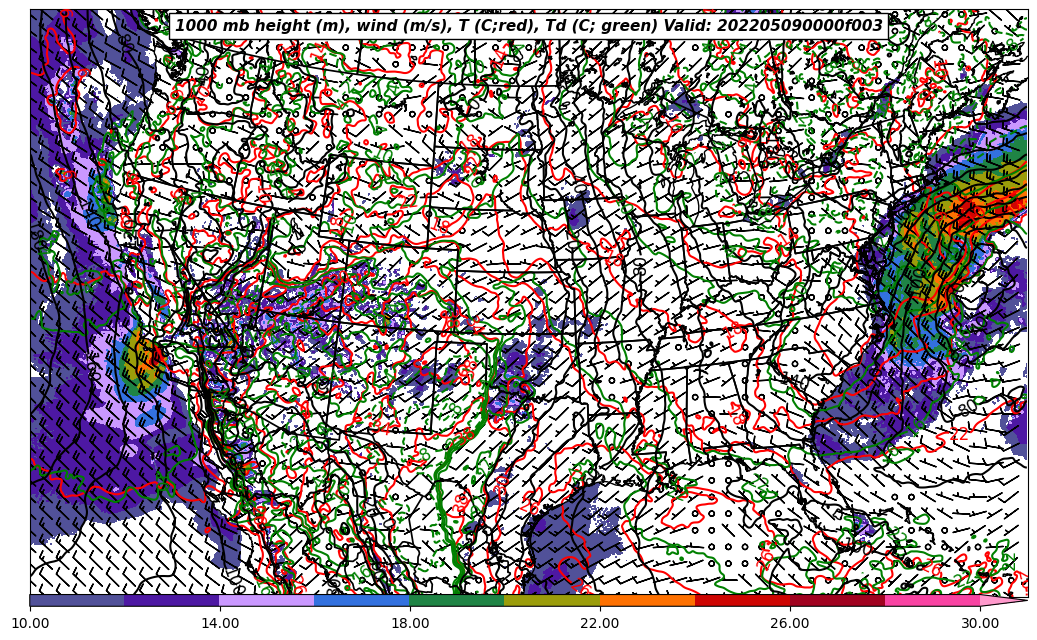Image resolution: width=1037 pixels, height=640 pixels.
Task: Select the indigo colorbar segment
Action: point(172,600)
